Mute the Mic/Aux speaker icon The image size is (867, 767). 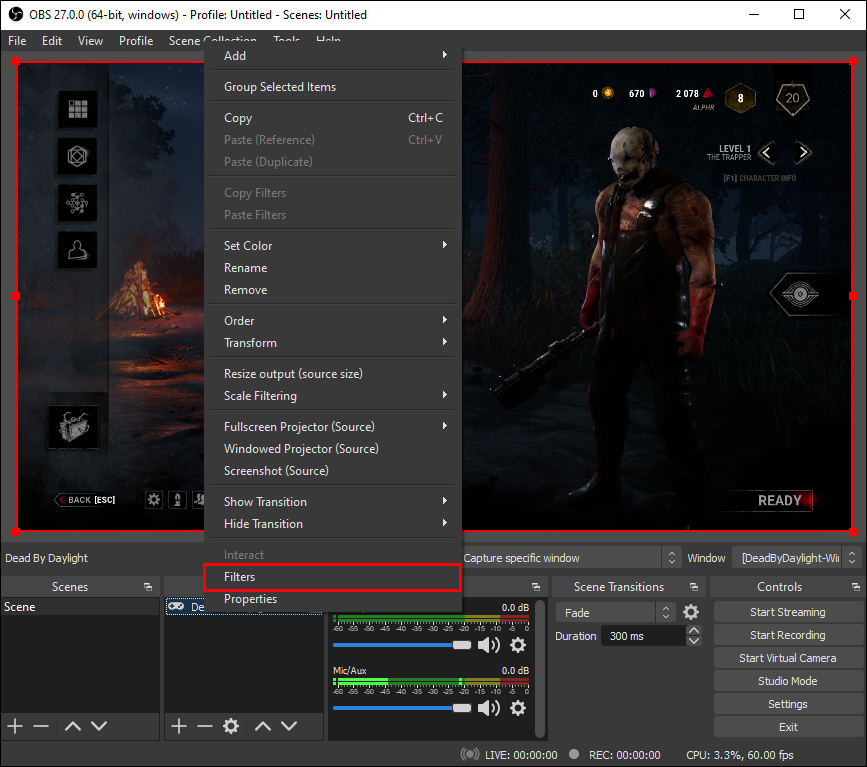(488, 708)
